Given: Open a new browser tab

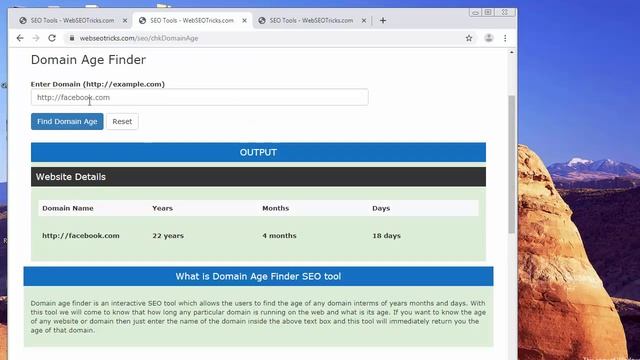Looking at the screenshot, I should pos(383,20).
